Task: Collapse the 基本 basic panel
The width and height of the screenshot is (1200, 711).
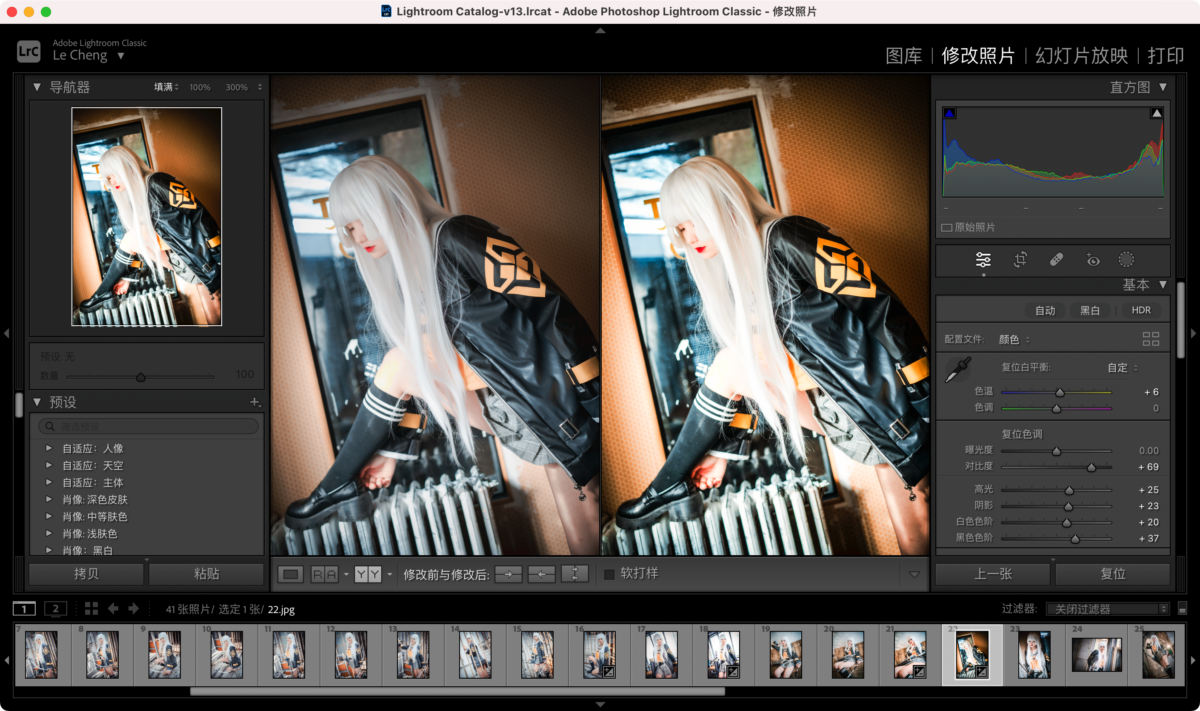Action: (x=1163, y=285)
